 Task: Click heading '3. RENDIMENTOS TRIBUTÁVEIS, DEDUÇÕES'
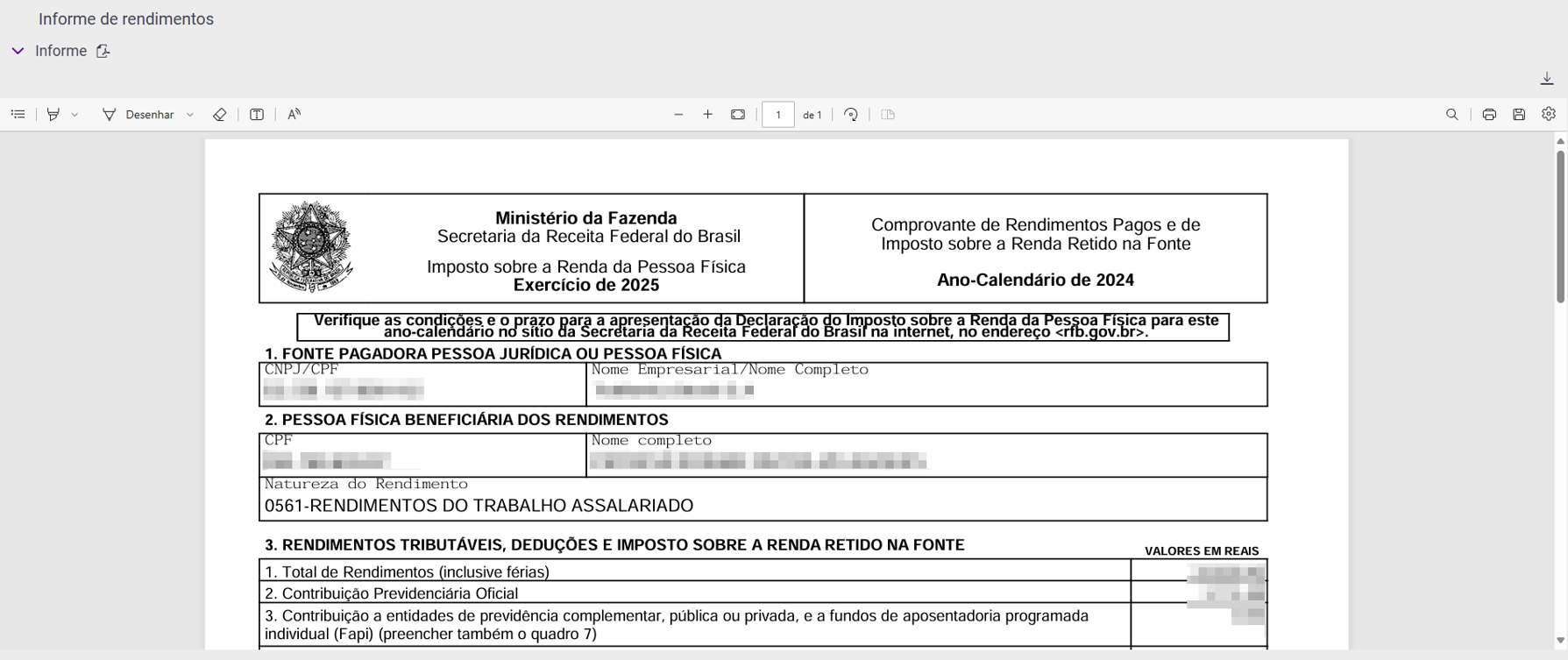click(614, 545)
